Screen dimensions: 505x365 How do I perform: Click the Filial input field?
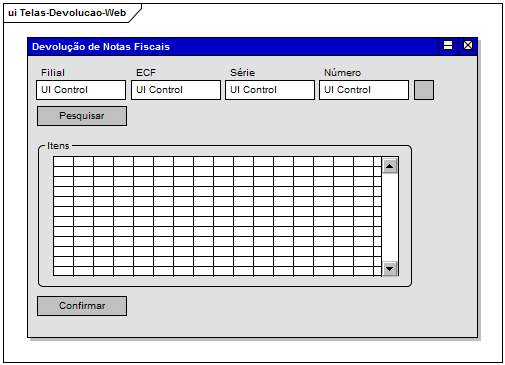click(x=81, y=90)
